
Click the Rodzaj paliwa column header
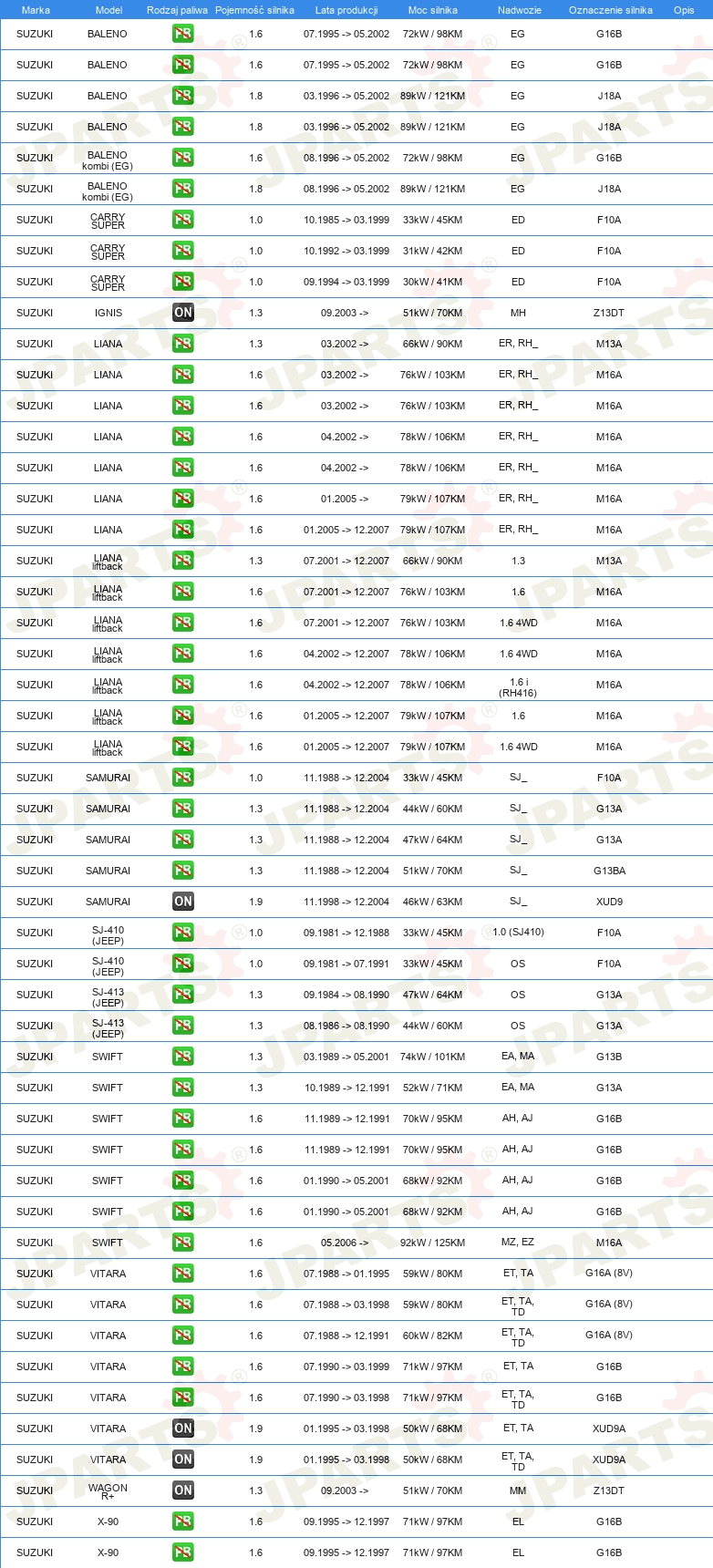coord(177,10)
